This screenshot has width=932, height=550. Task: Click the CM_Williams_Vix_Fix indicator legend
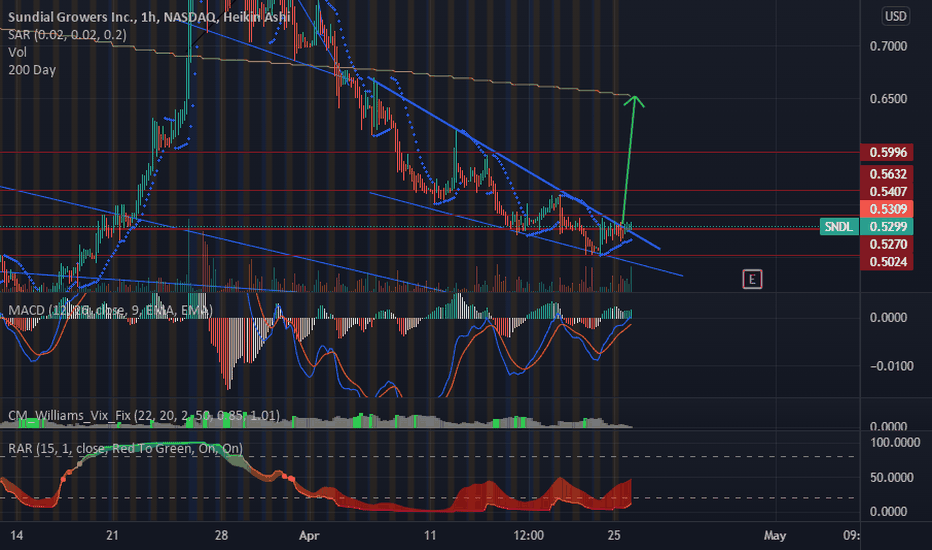tap(144, 415)
